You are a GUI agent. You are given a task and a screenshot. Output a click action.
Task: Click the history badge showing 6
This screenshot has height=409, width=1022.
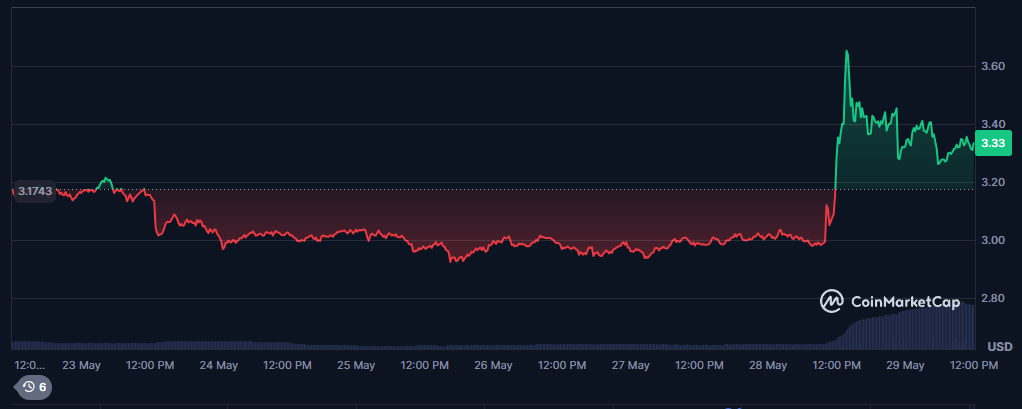[35, 388]
